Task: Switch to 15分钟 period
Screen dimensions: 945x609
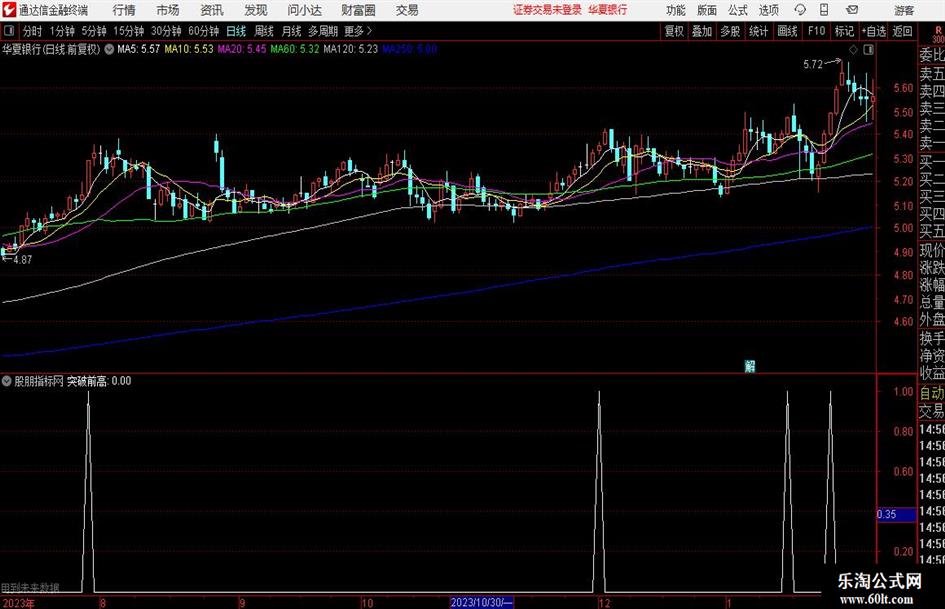Action: pyautogui.click(x=128, y=31)
